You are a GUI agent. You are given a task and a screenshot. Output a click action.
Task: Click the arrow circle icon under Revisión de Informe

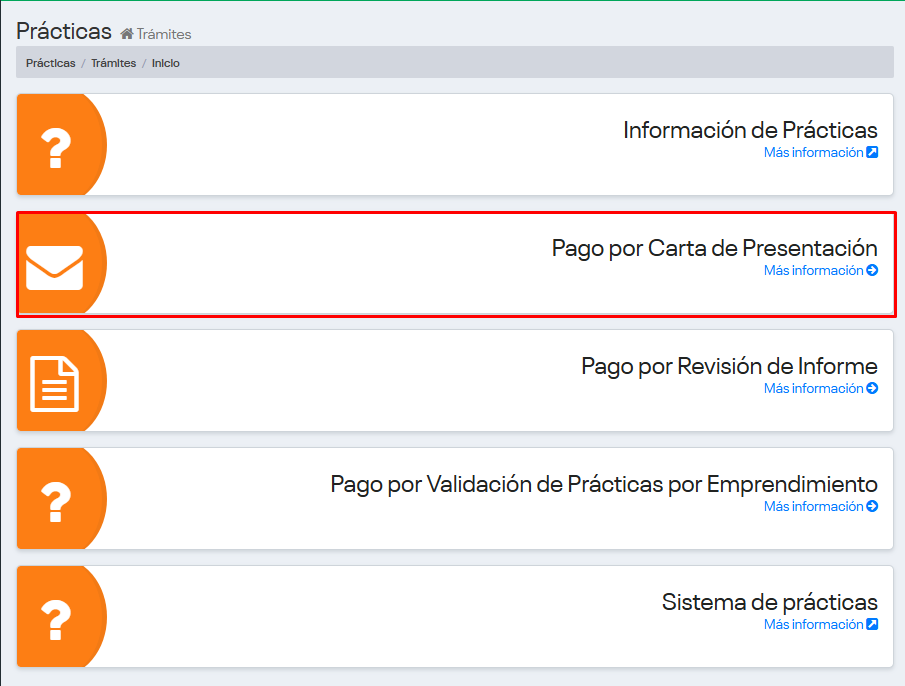[x=872, y=389]
